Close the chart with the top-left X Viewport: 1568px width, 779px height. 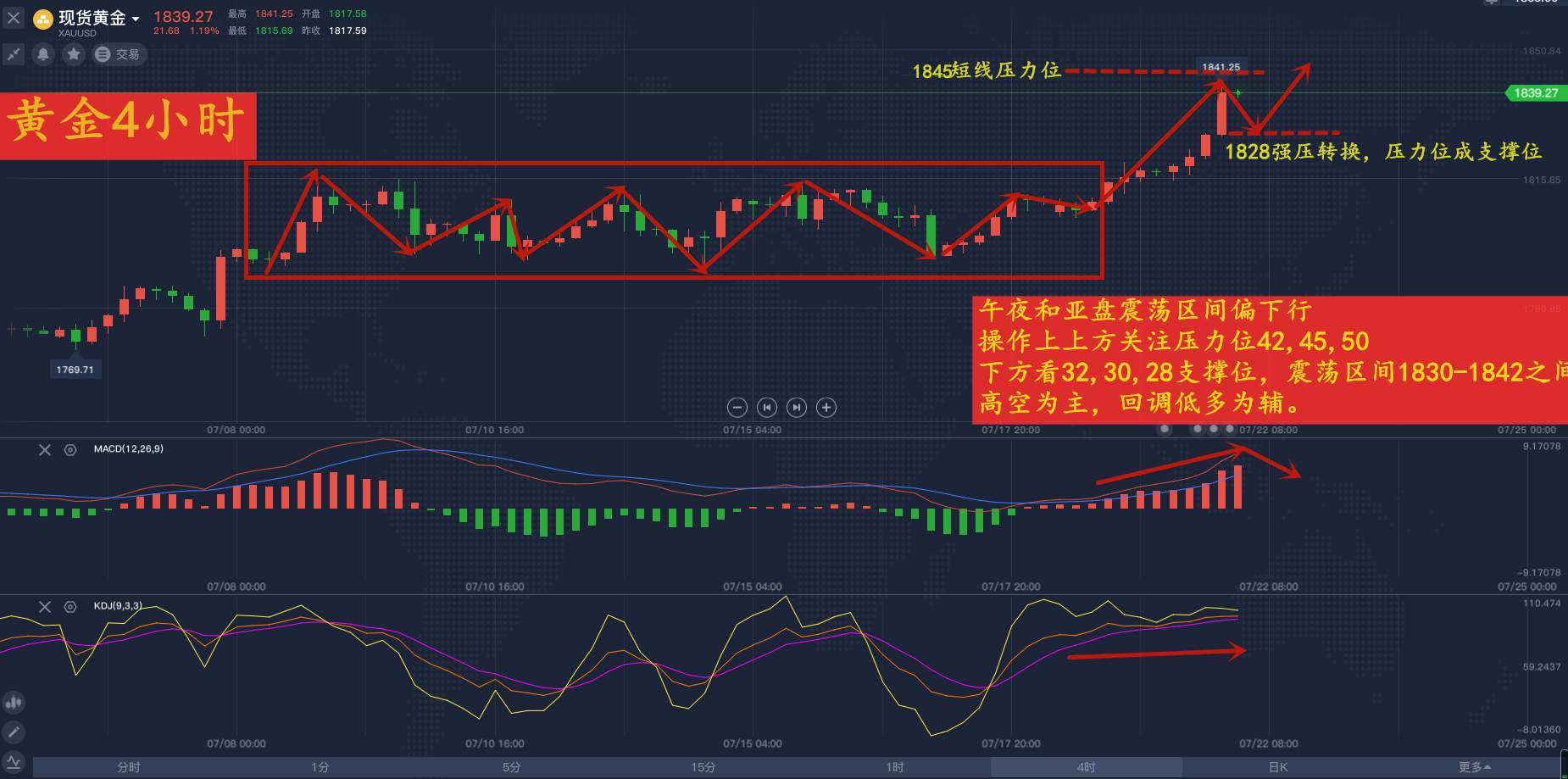click(14, 17)
